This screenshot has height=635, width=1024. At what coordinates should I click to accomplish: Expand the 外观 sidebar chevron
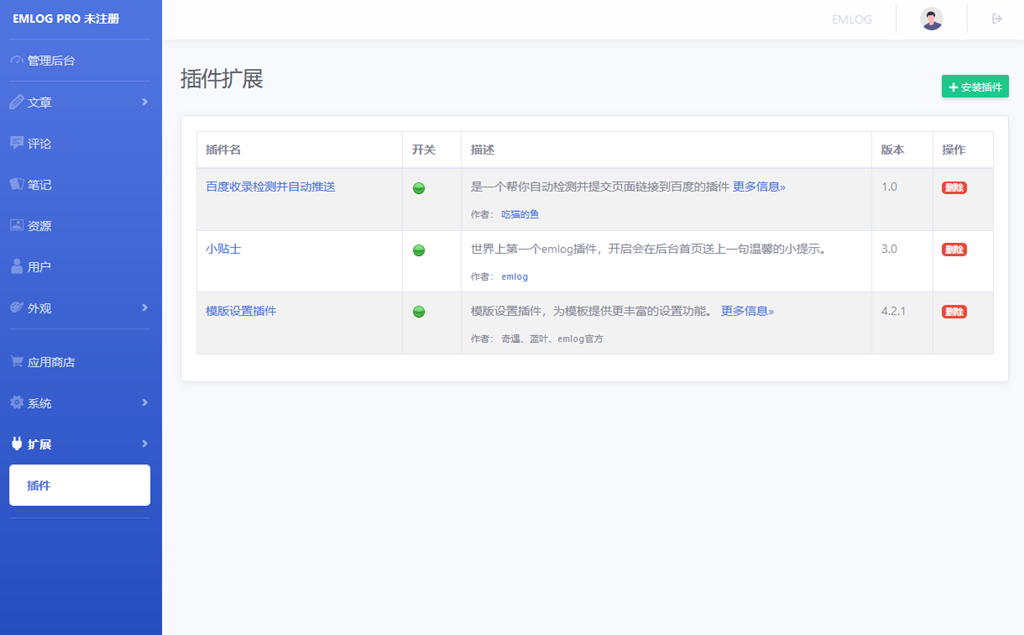coord(145,308)
